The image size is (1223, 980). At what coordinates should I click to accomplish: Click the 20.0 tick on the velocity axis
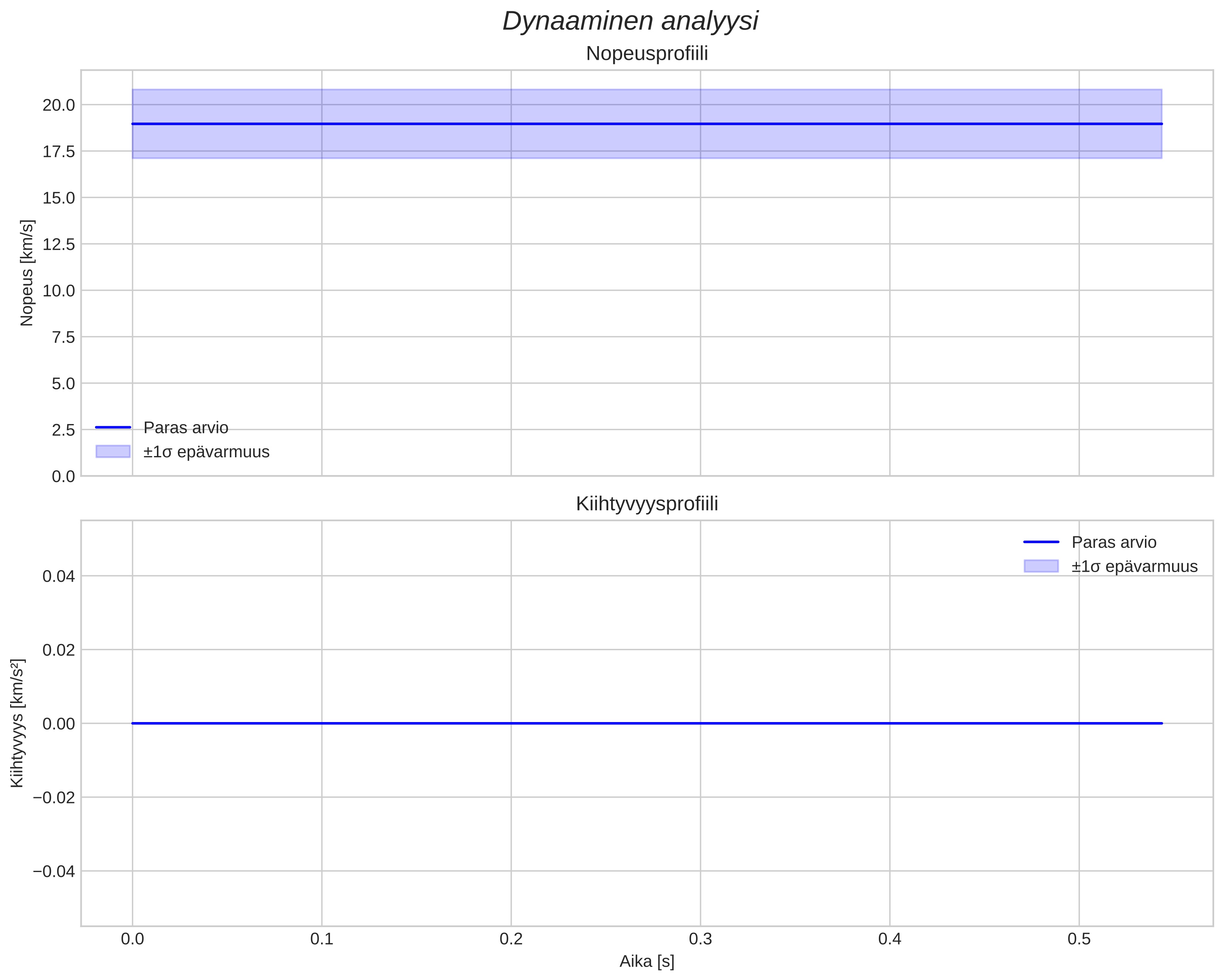[x=58, y=105]
